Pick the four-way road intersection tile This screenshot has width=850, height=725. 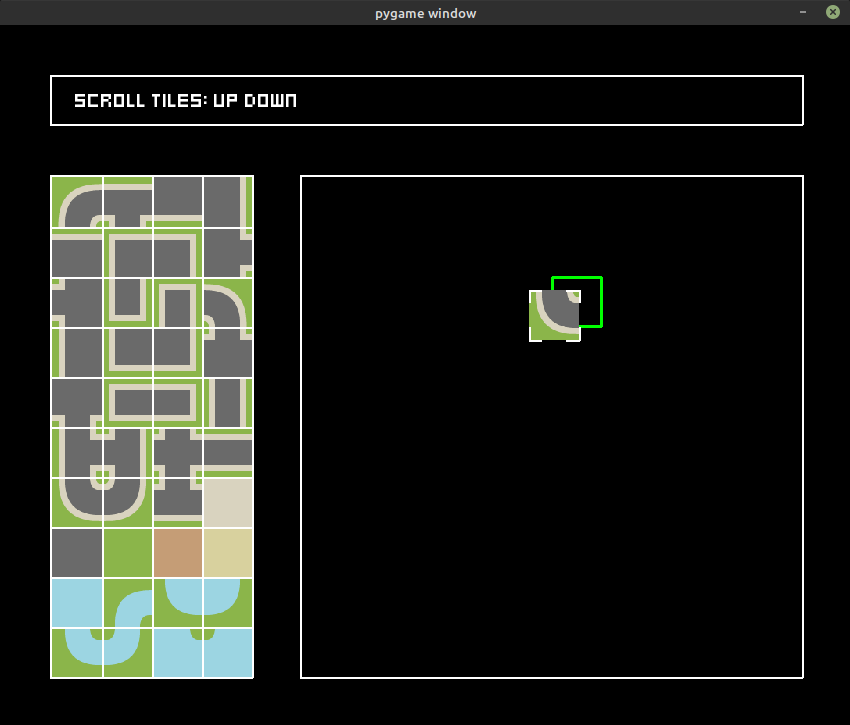click(178, 453)
